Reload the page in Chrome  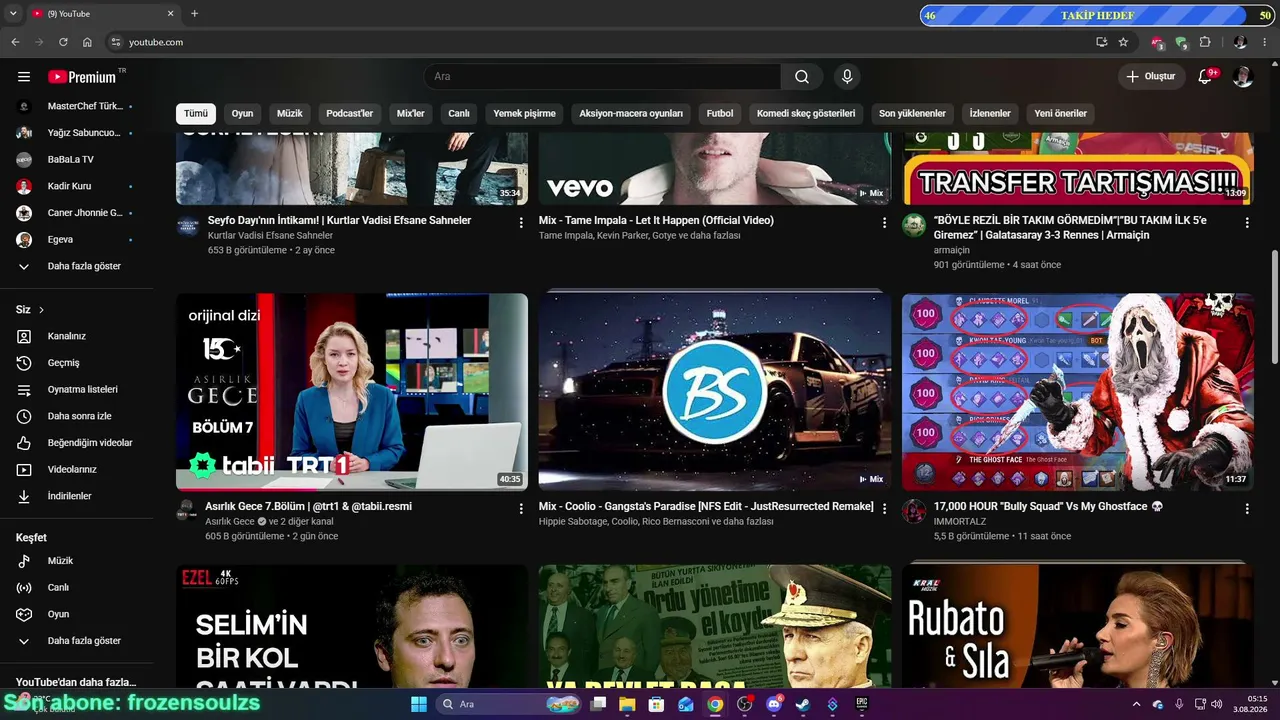tap(63, 42)
